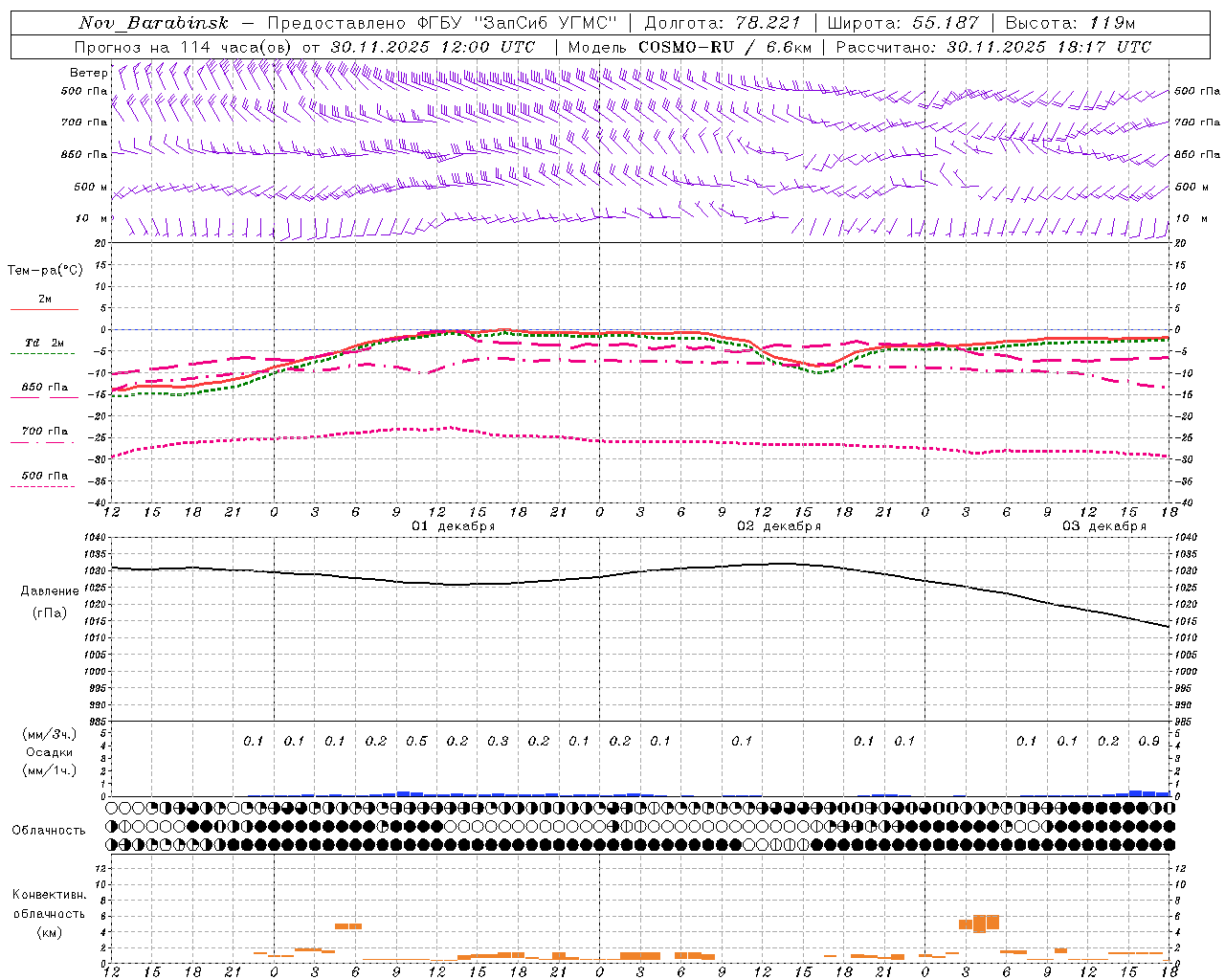
Task: Click the Модель COSMO-RU / 6.6км label
Action: pyautogui.click(x=690, y=47)
